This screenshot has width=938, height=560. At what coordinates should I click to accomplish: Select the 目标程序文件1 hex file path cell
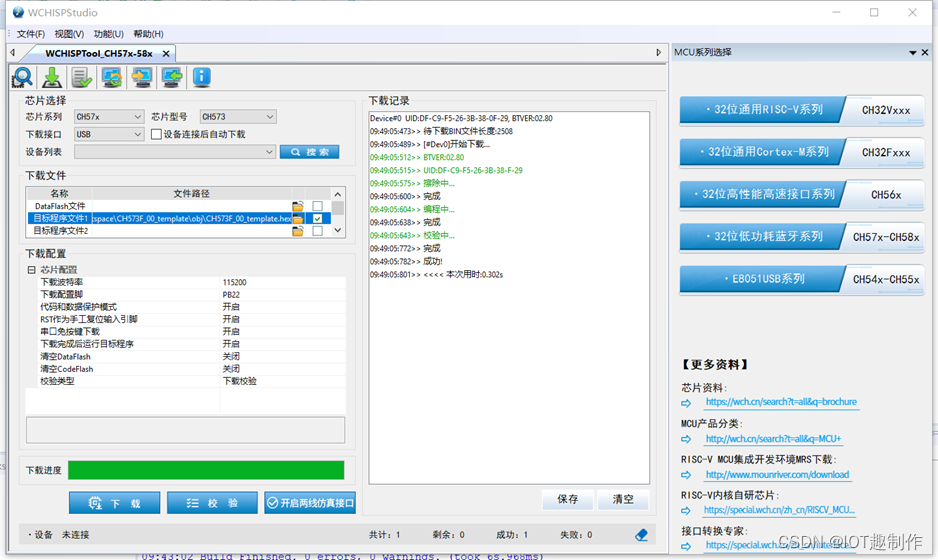click(192, 218)
